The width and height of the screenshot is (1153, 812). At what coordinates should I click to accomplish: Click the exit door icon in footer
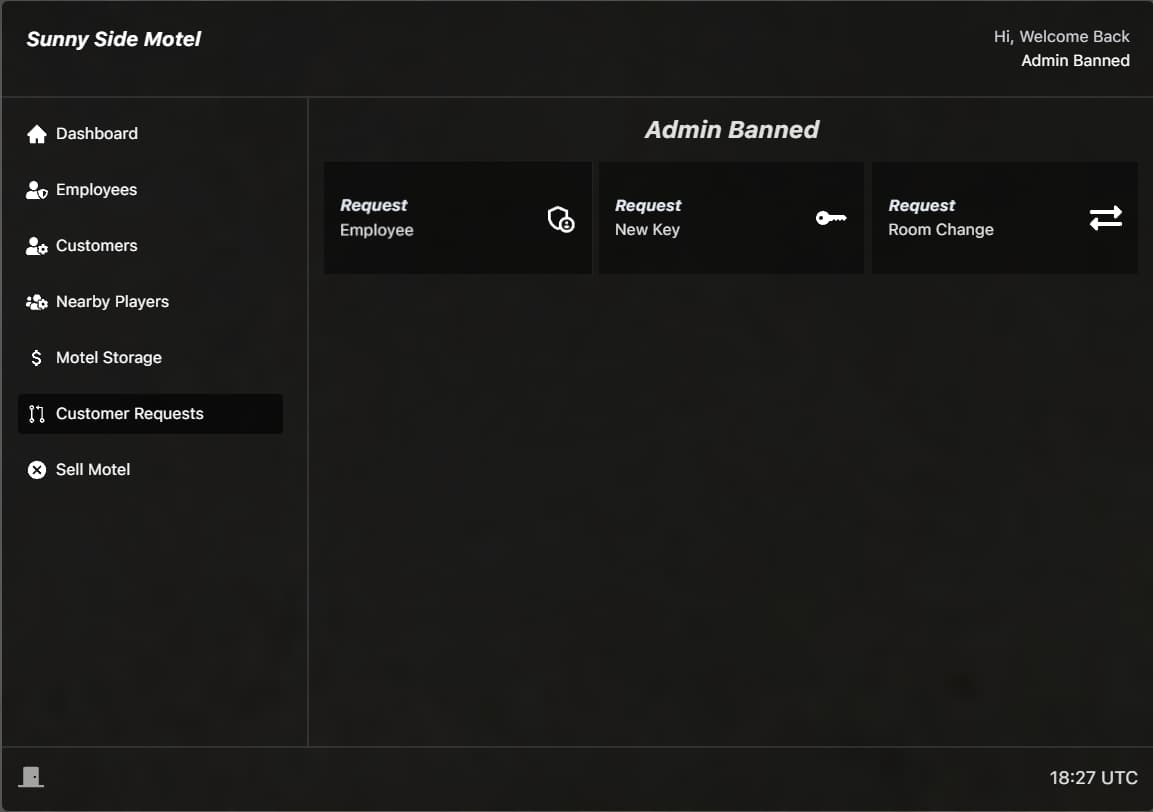tap(31, 777)
